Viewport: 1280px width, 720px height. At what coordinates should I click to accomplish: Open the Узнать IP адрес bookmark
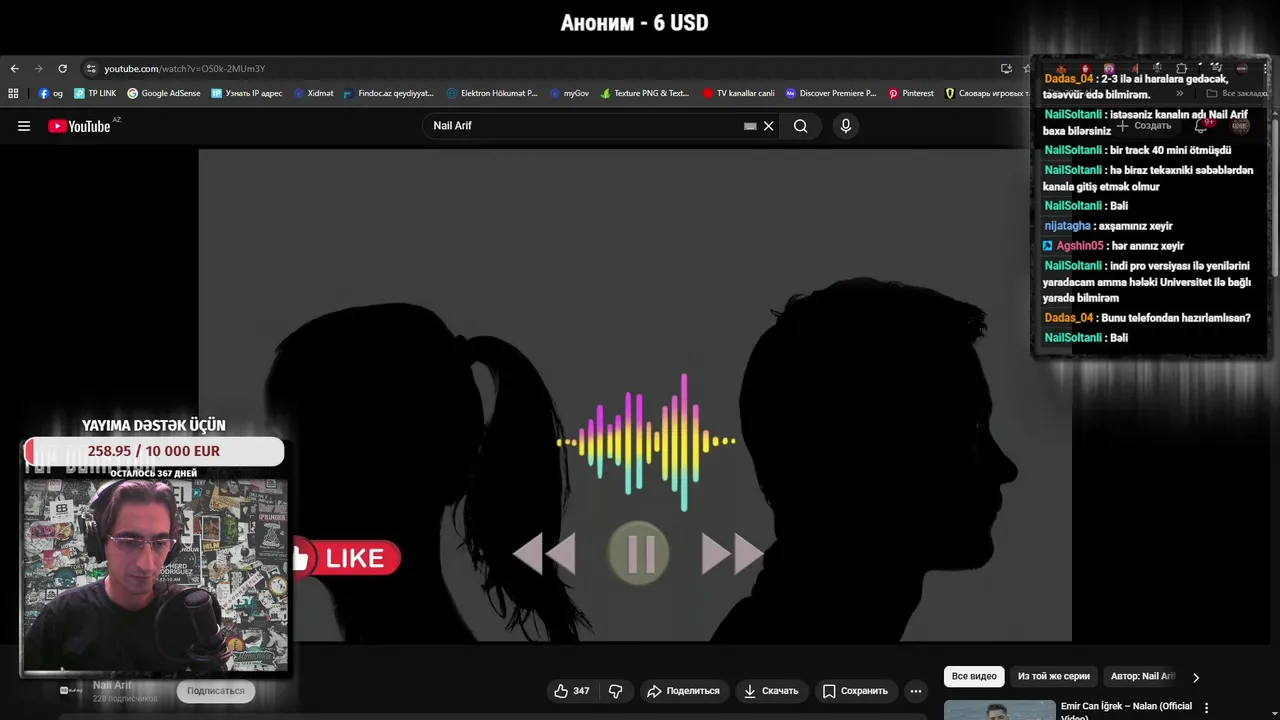(x=247, y=93)
